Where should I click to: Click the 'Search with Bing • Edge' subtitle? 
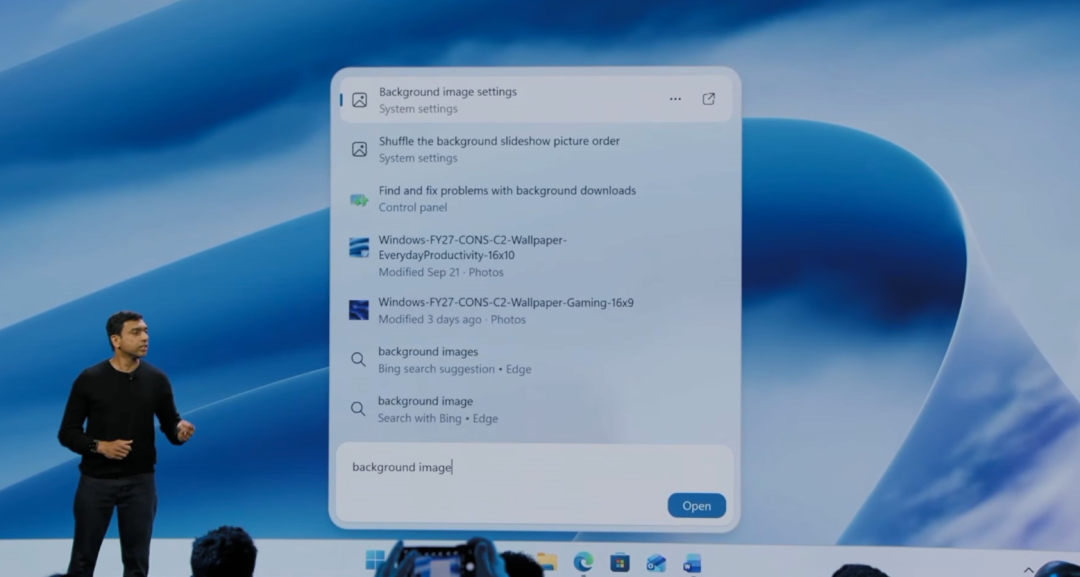(437, 419)
